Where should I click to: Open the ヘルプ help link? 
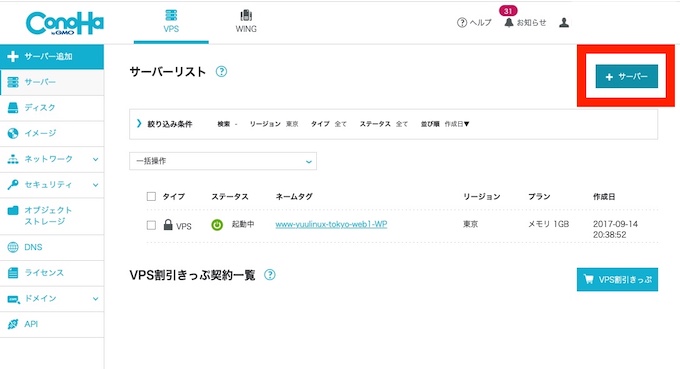481,23
